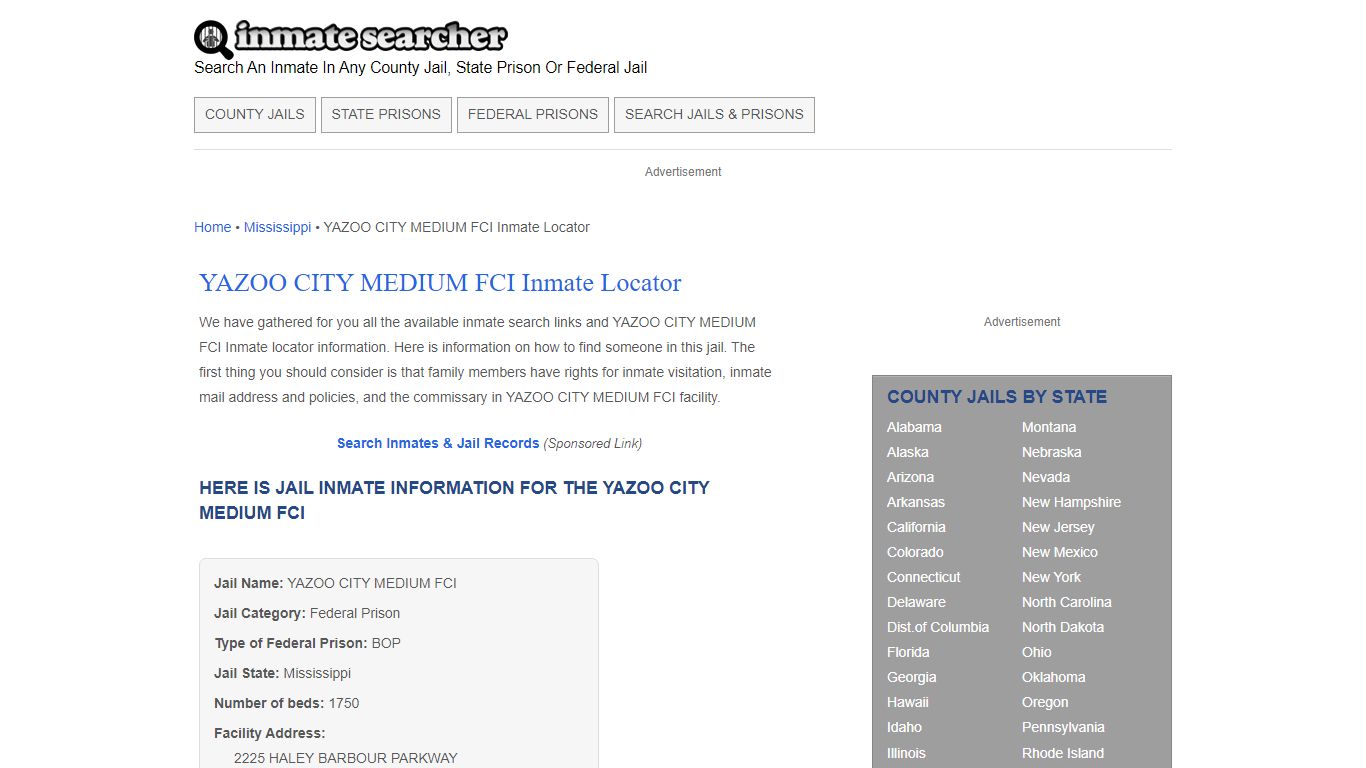Open New Mexico jails link
The height and width of the screenshot is (768, 1366).
[x=1060, y=552]
